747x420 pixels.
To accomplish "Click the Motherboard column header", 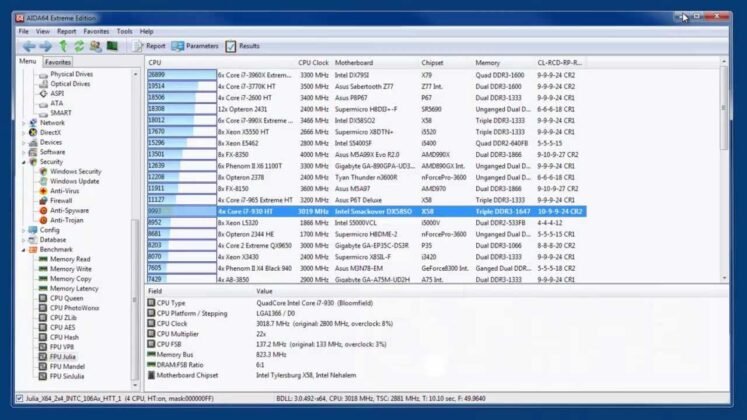I will [x=354, y=62].
